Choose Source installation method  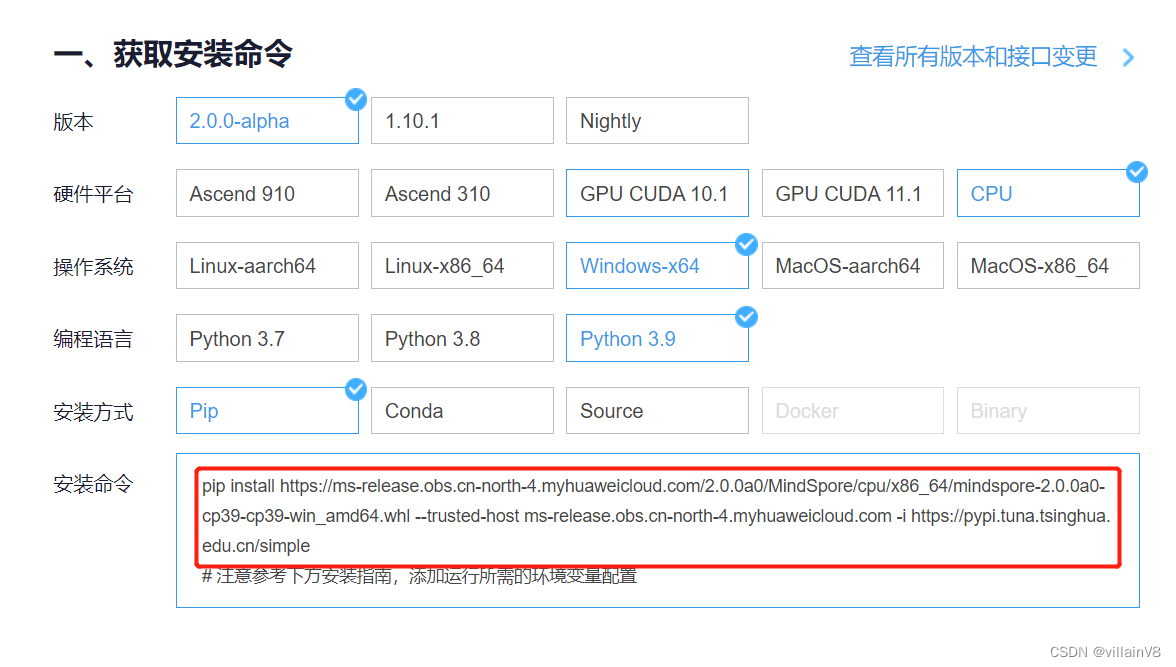tap(657, 410)
